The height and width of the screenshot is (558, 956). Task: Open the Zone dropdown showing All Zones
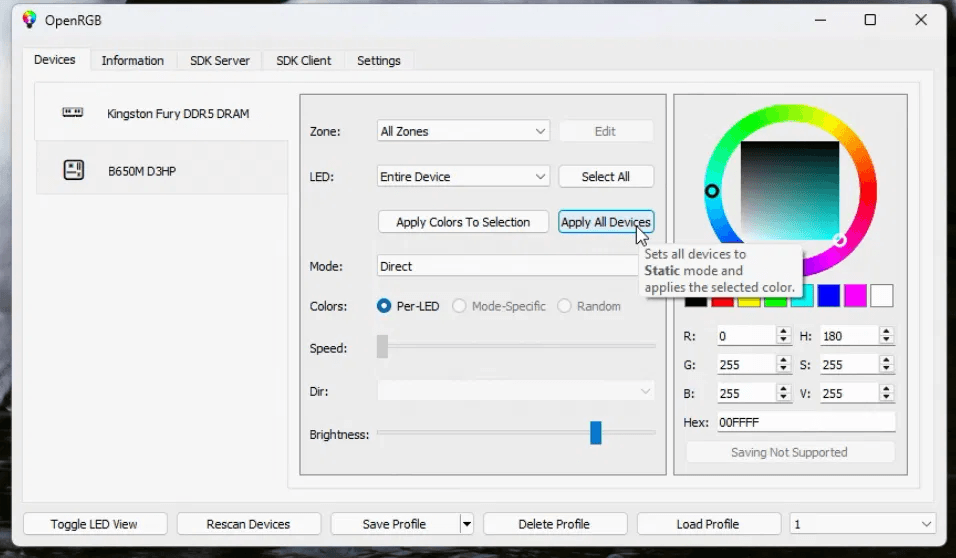click(463, 131)
